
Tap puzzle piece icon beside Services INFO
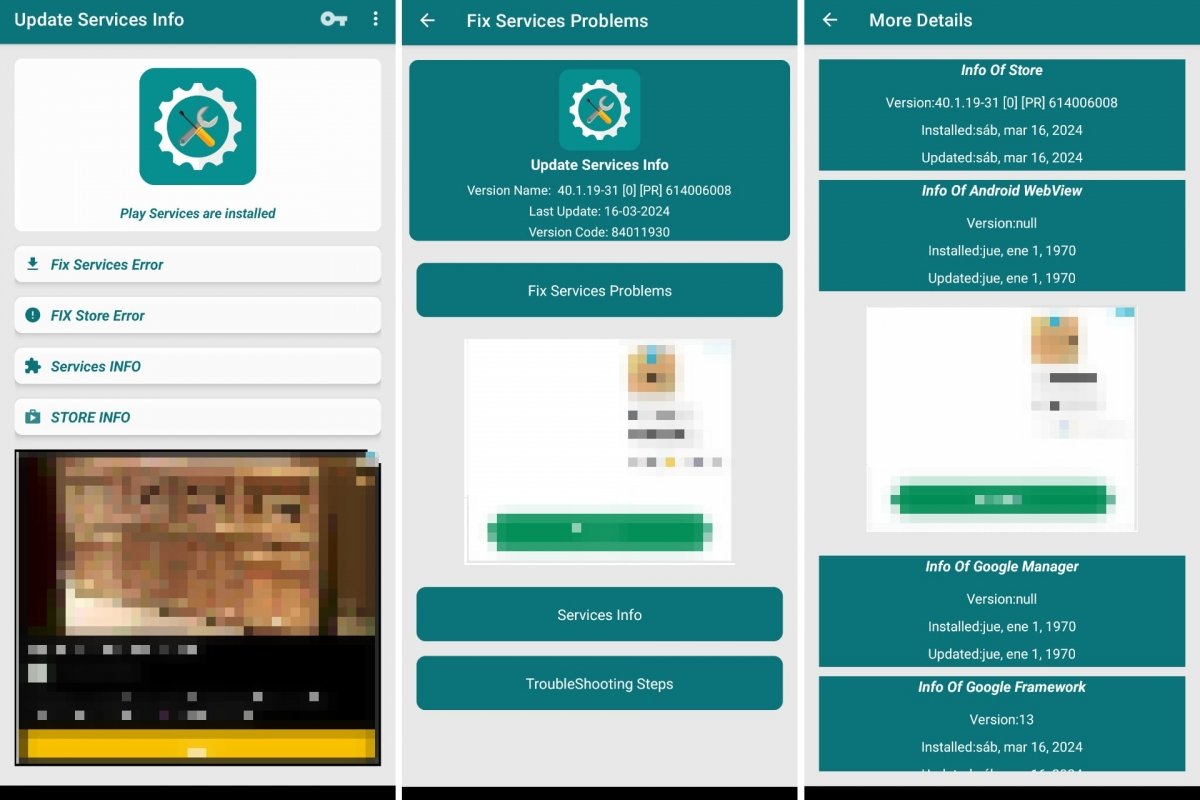pos(33,366)
